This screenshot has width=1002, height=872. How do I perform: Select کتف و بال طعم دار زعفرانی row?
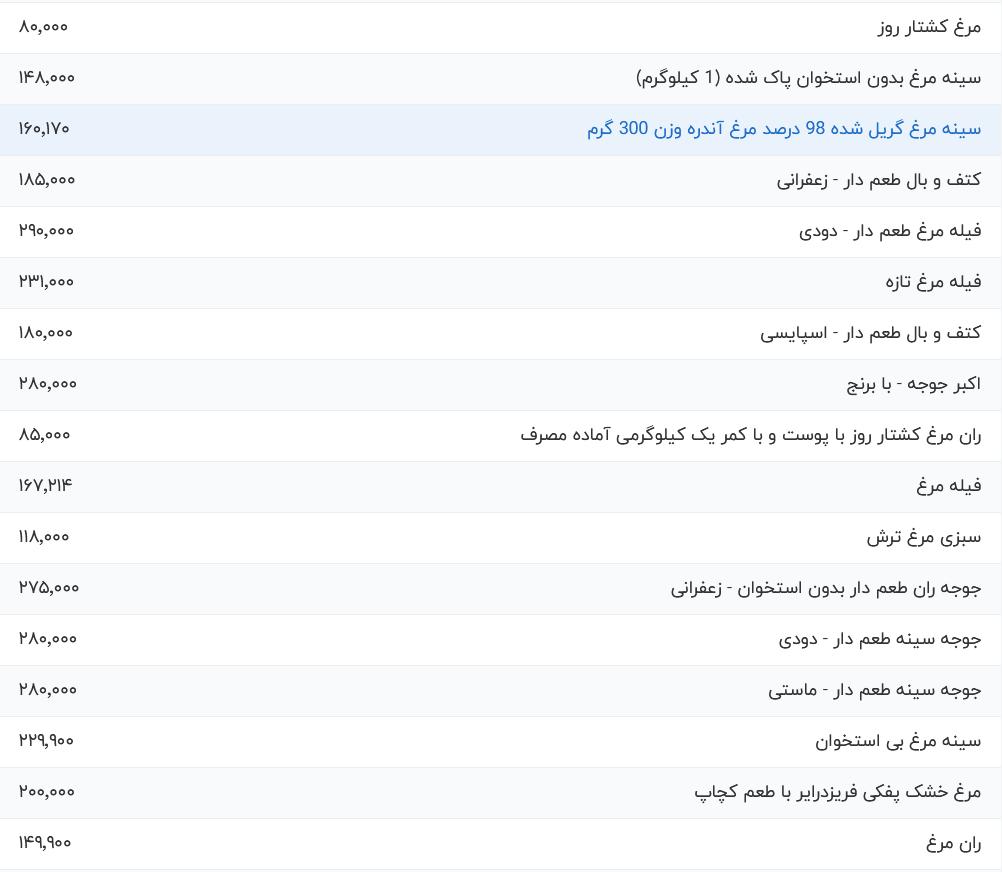coord(501,181)
